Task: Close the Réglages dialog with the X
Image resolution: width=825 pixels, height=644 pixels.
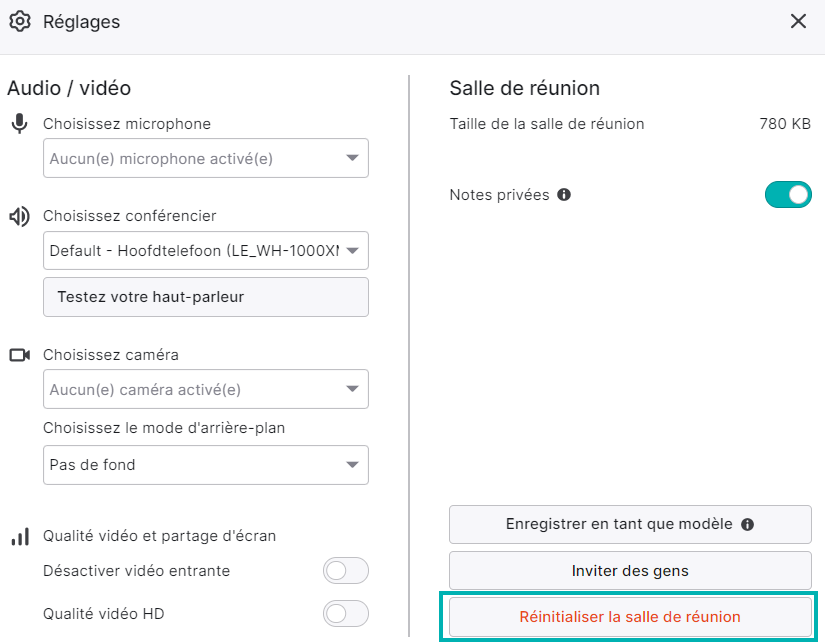Action: pos(798,22)
